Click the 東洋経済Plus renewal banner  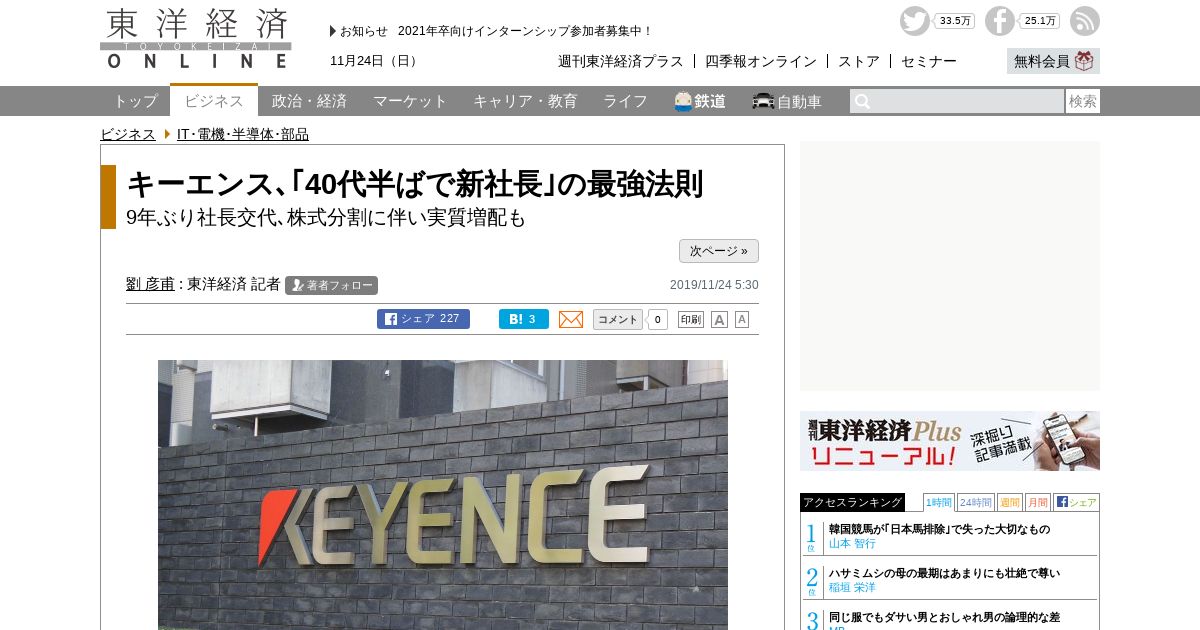[950, 441]
